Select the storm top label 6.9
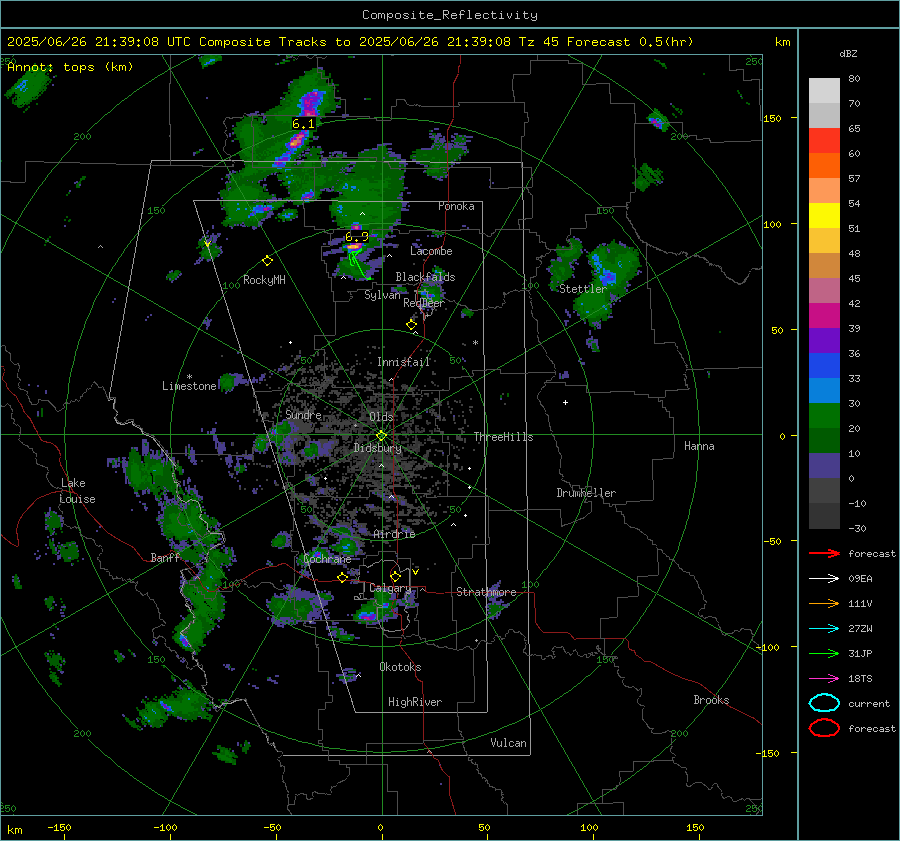This screenshot has height=841, width=900. click(x=356, y=237)
